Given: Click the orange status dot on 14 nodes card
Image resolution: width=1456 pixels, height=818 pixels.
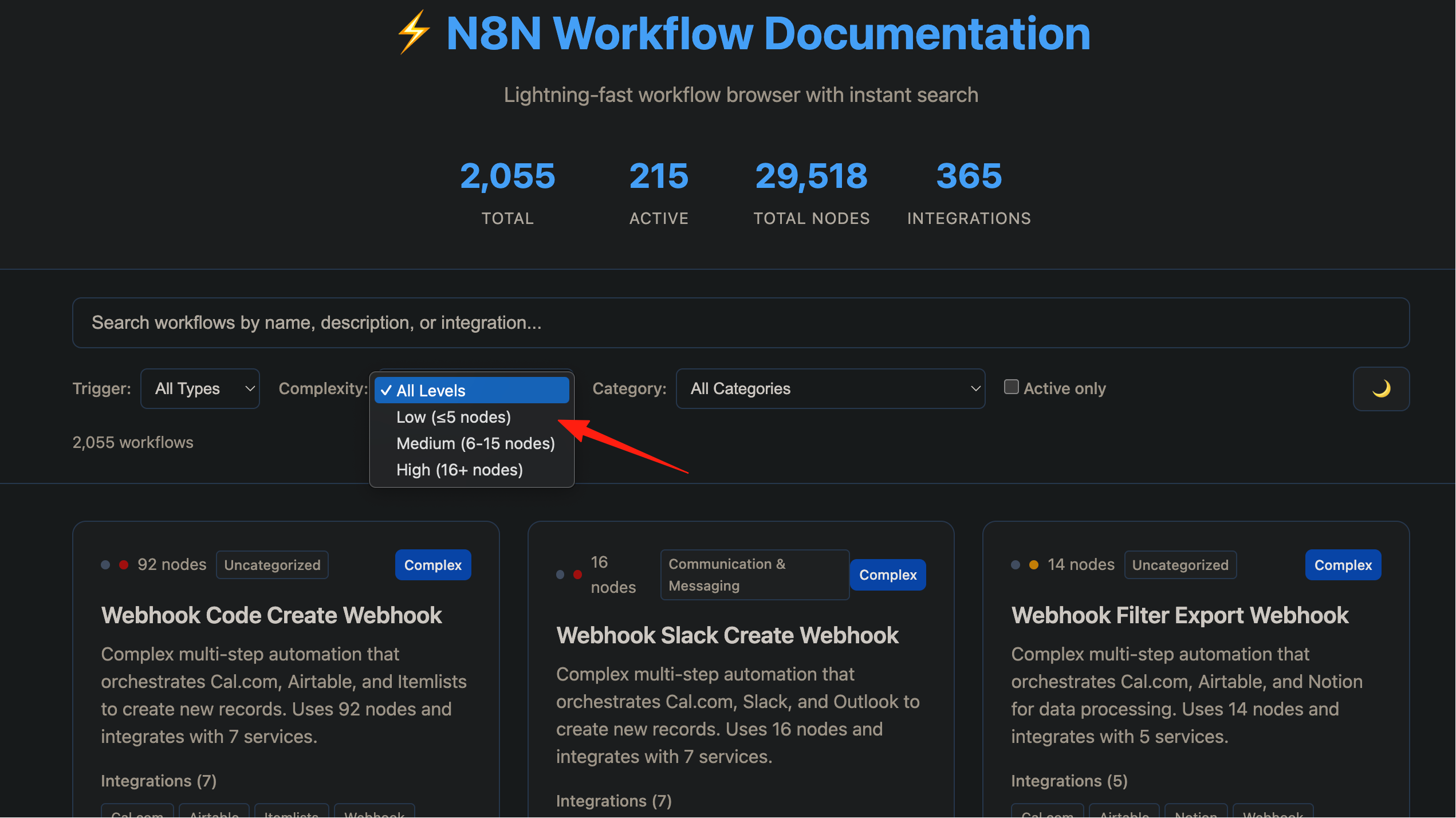Looking at the screenshot, I should (x=1034, y=565).
